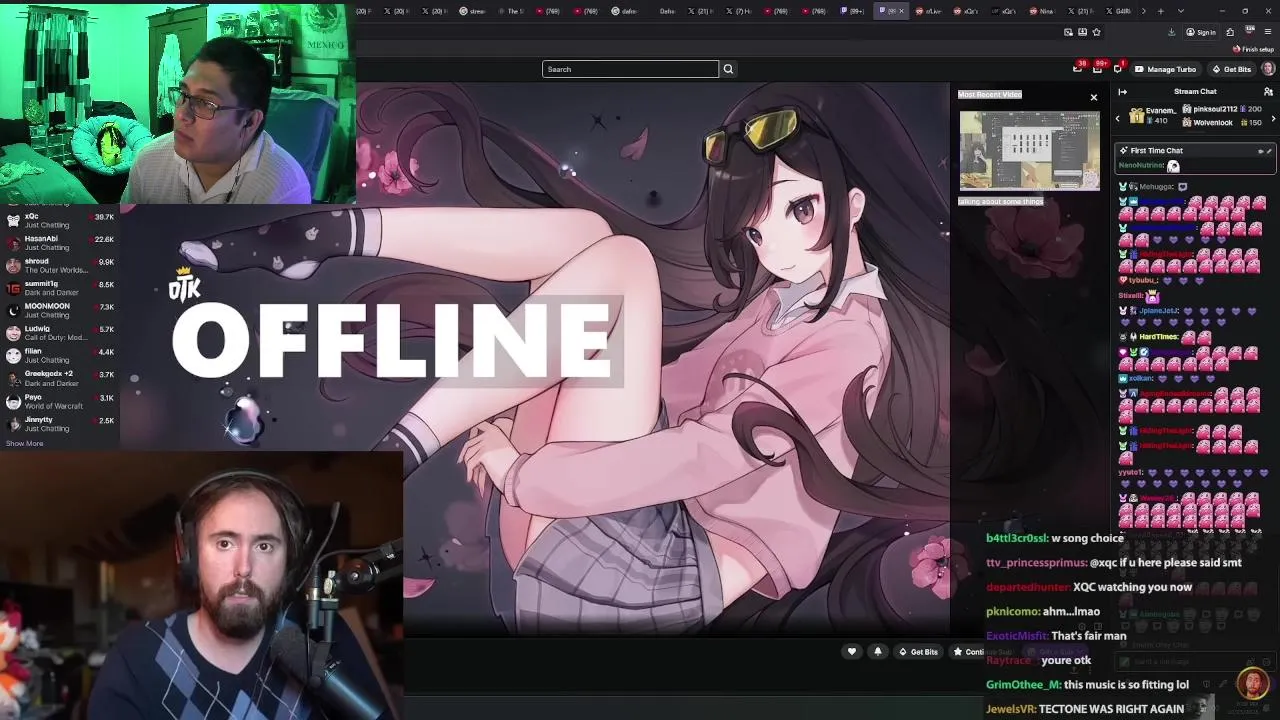Open the browser downloads arrow
The height and width of the screenshot is (720, 1280).
[x=1171, y=32]
